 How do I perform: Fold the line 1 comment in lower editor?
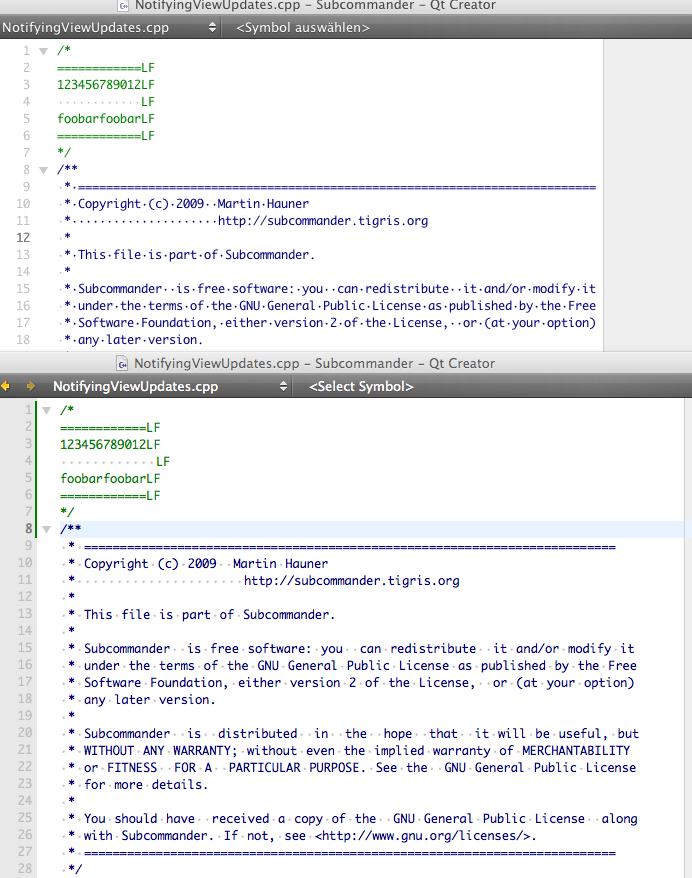coord(46,410)
